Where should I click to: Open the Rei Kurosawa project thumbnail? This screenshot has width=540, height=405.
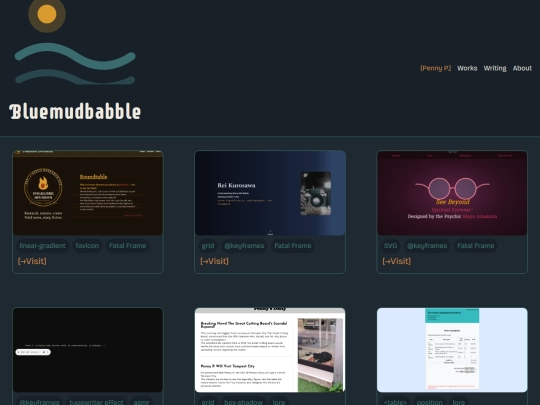(270, 193)
